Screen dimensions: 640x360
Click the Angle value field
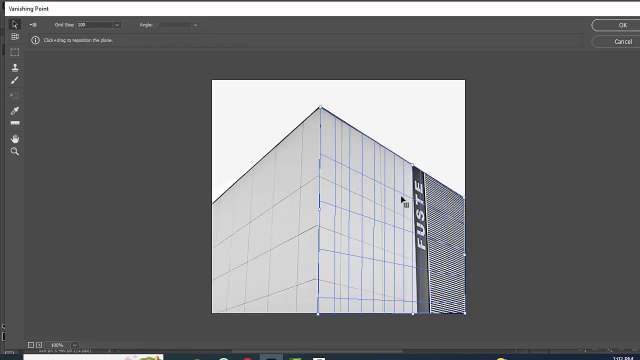174,25
